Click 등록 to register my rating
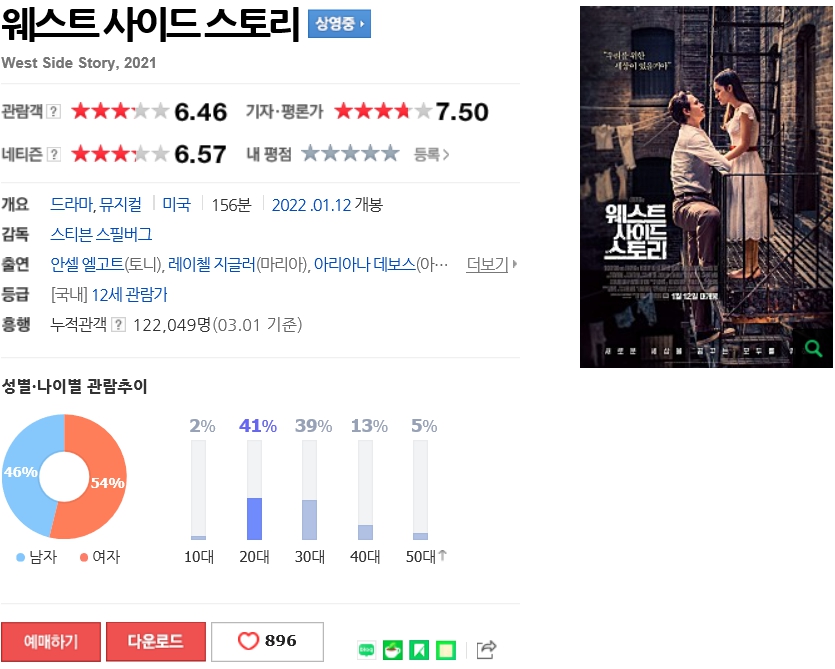The width and height of the screenshot is (835, 669). 431,154
